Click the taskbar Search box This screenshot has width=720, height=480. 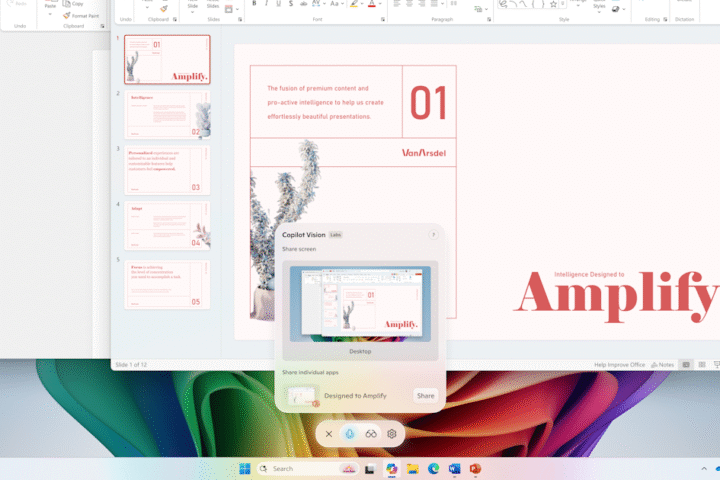(308, 469)
